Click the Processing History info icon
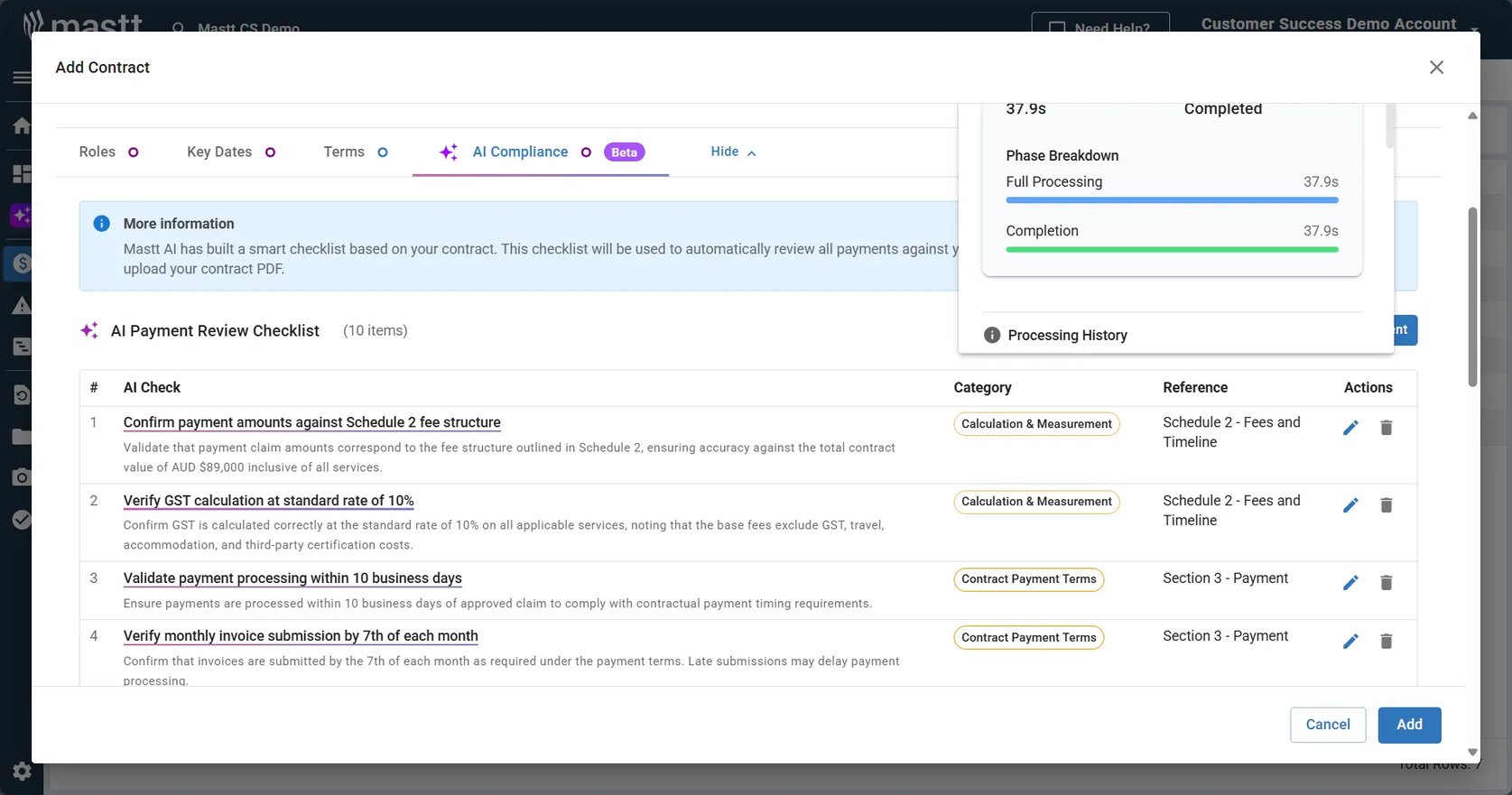 pos(992,335)
